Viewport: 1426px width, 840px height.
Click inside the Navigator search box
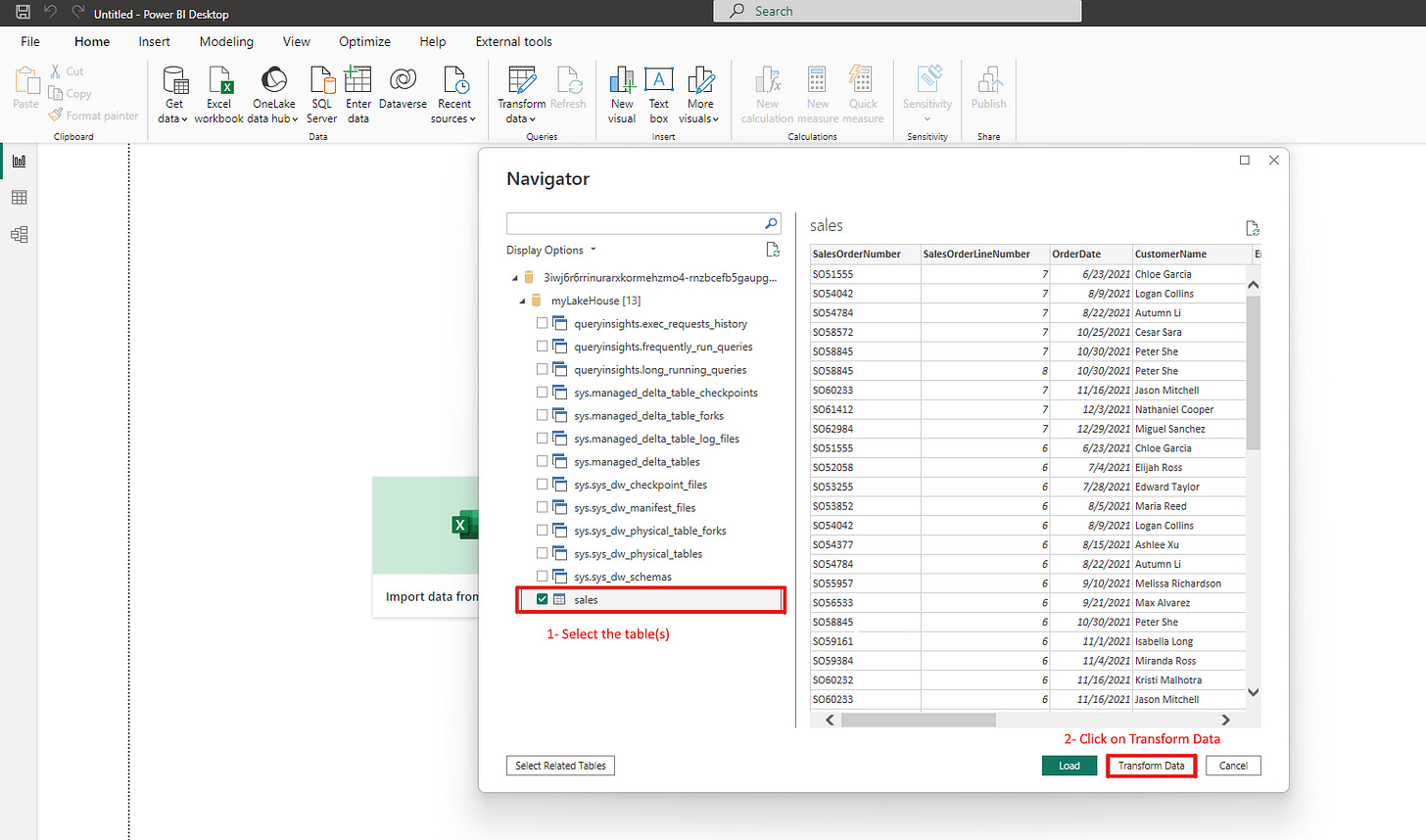637,223
